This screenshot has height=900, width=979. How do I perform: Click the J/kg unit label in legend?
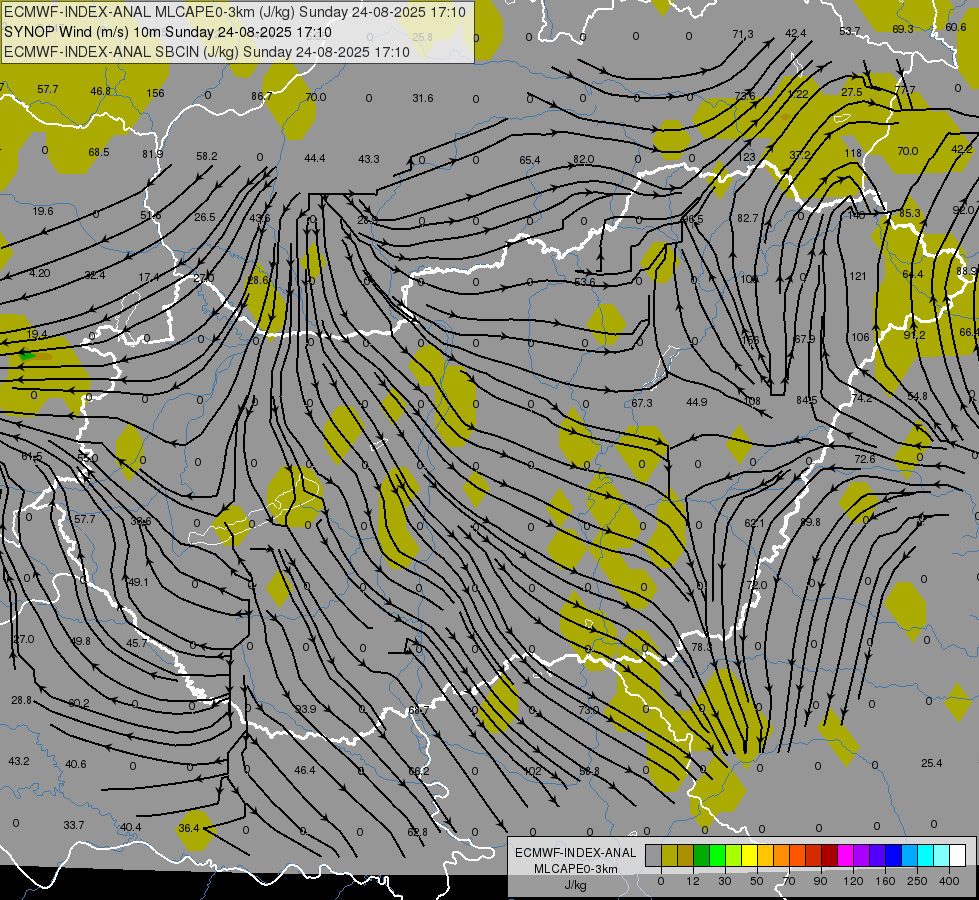pyautogui.click(x=576, y=885)
